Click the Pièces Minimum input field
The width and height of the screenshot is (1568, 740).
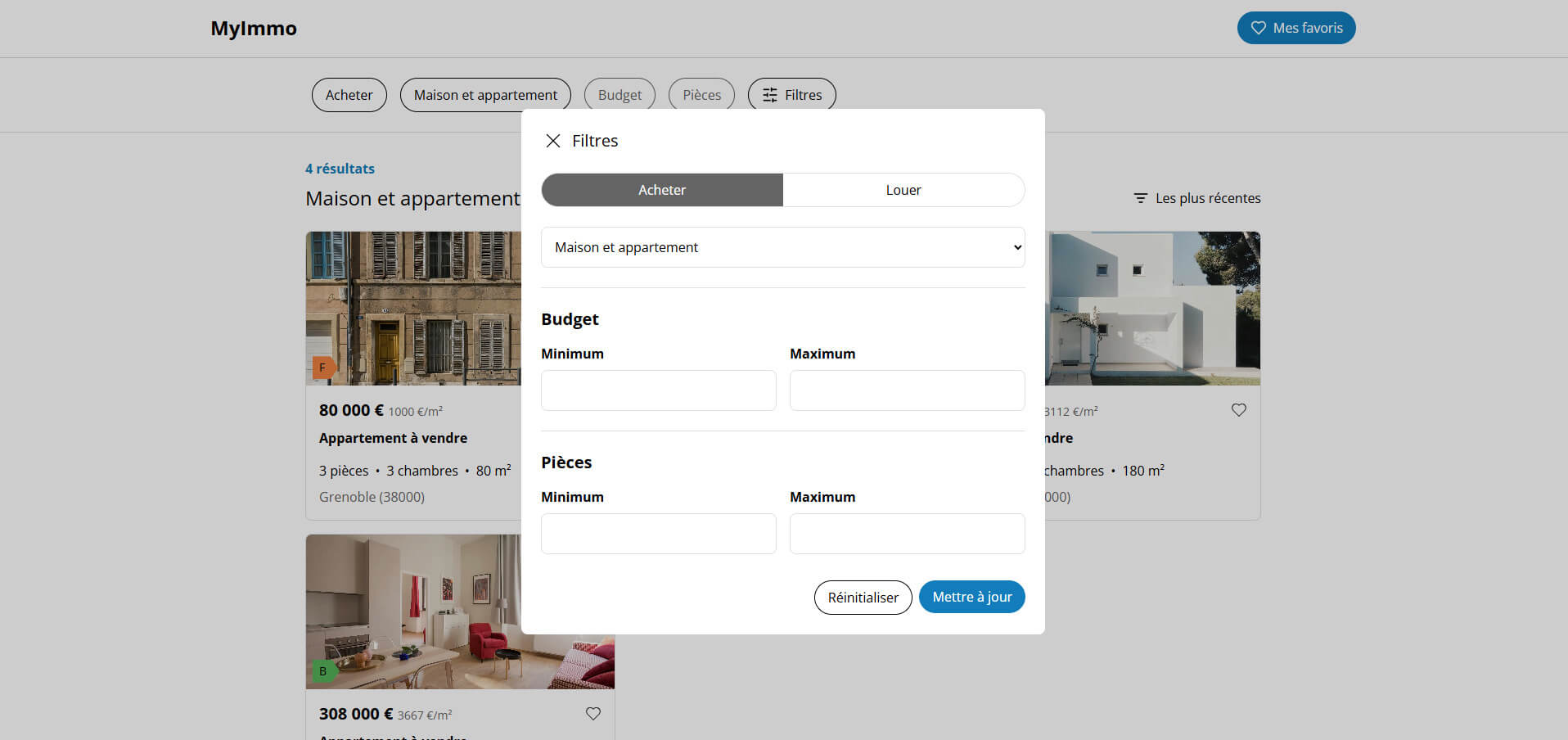click(x=659, y=534)
